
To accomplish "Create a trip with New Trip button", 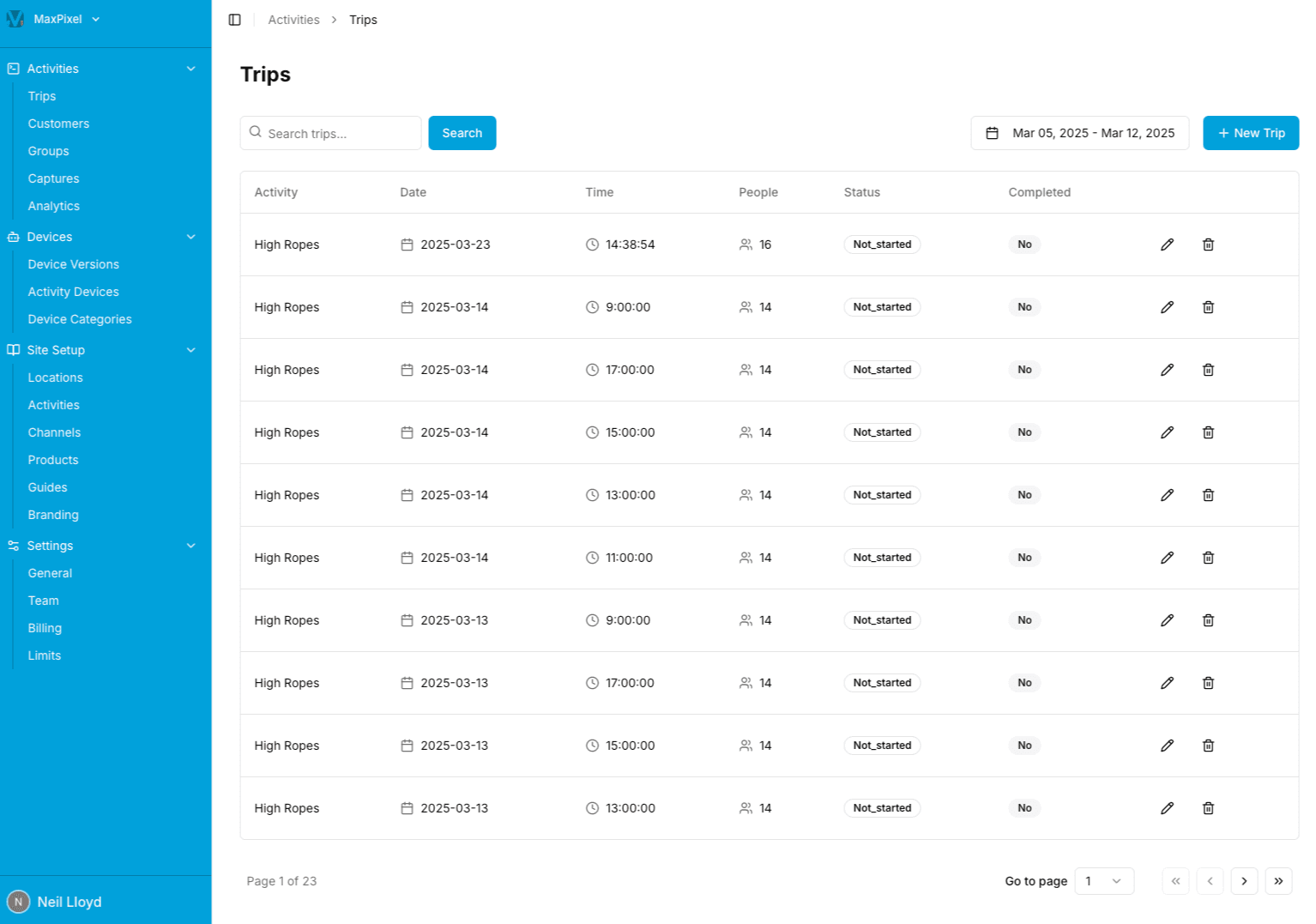I will 1250,133.
